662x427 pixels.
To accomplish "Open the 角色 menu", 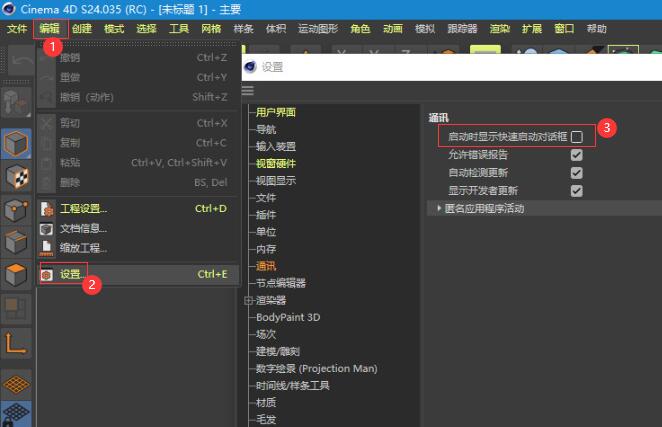I will pyautogui.click(x=360, y=29).
